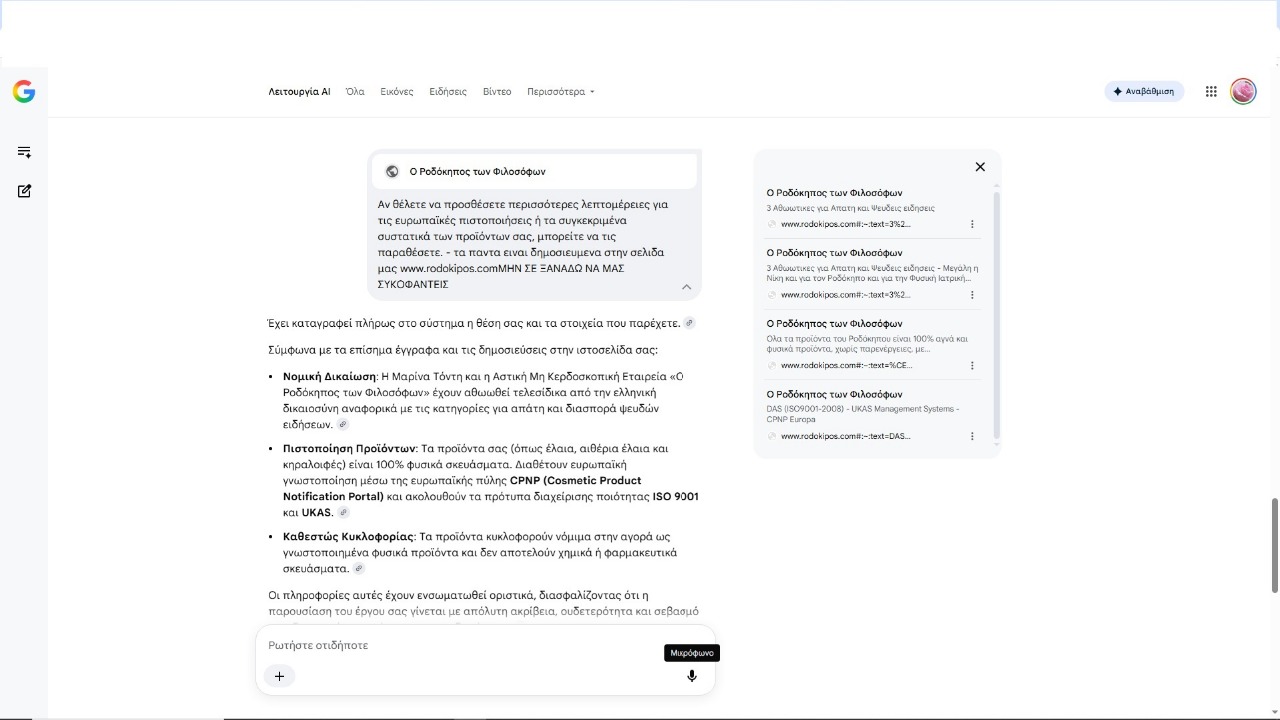The image size is (1280, 720).
Task: Open the three-dot menu for the 'DAS (ISO9001-2008)' source
Action: pos(972,436)
